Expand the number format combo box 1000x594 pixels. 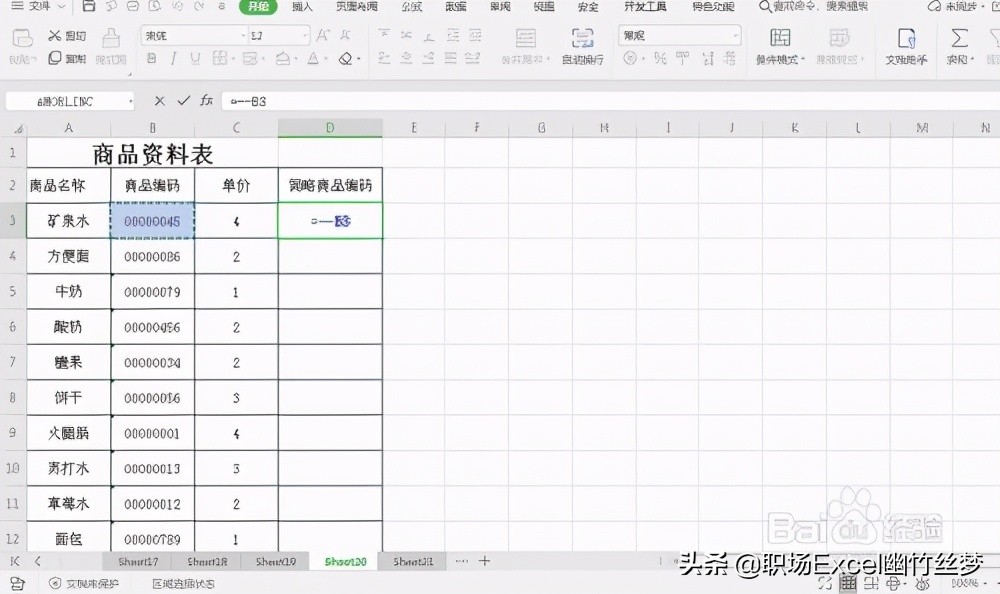[736, 36]
